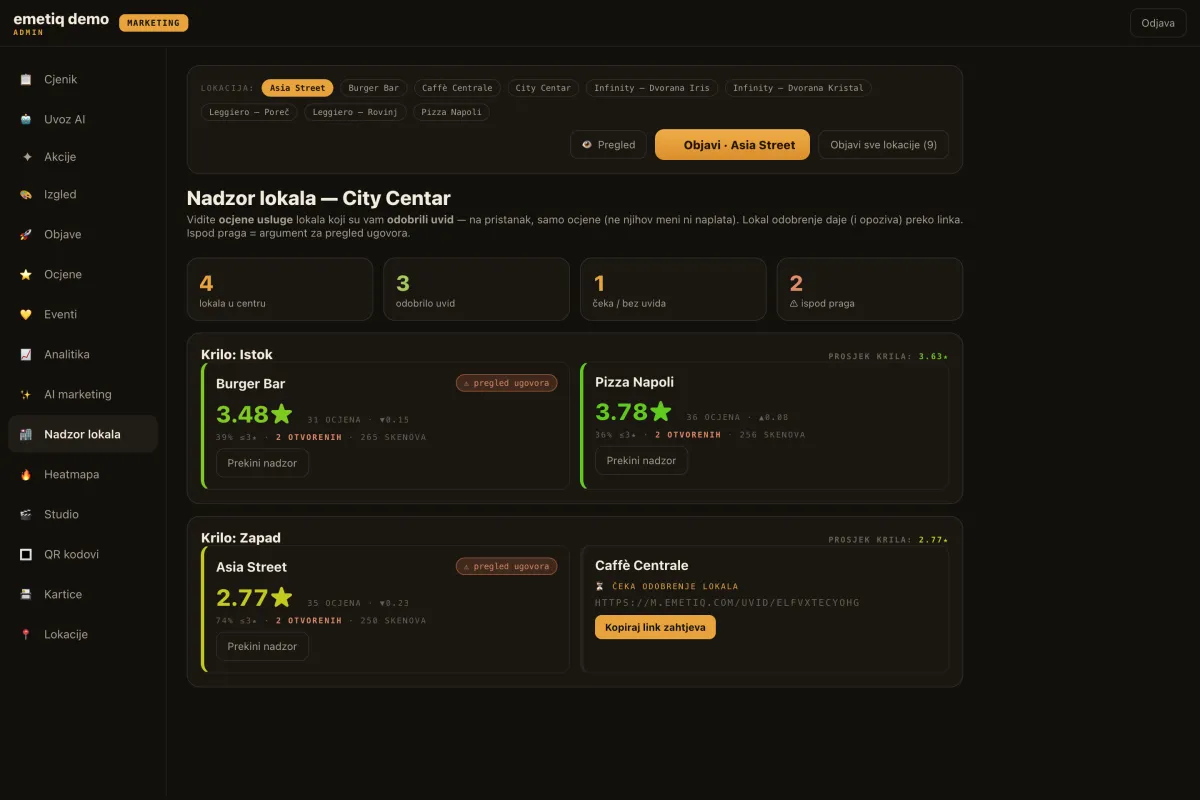Click Prekini nadzor for Pizza Napoli
1200x800 pixels.
(x=641, y=461)
